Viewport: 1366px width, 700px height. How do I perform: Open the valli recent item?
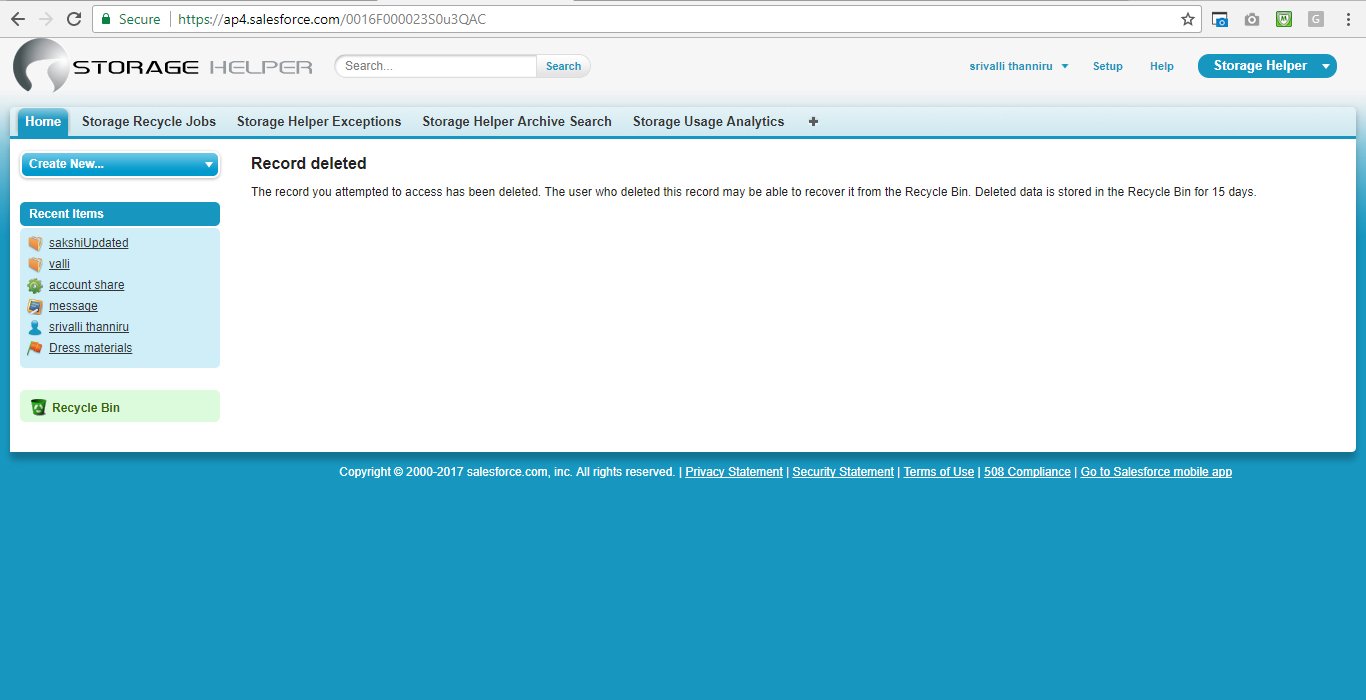tap(59, 264)
